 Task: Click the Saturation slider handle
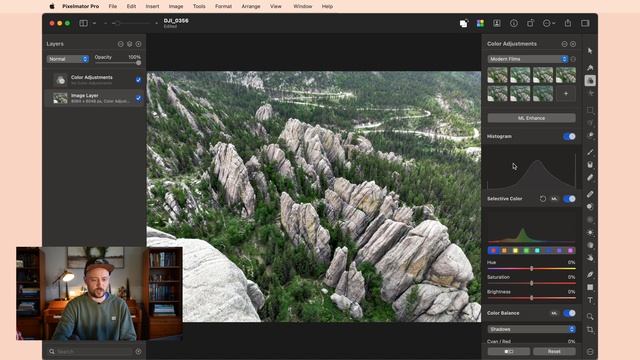531,283
